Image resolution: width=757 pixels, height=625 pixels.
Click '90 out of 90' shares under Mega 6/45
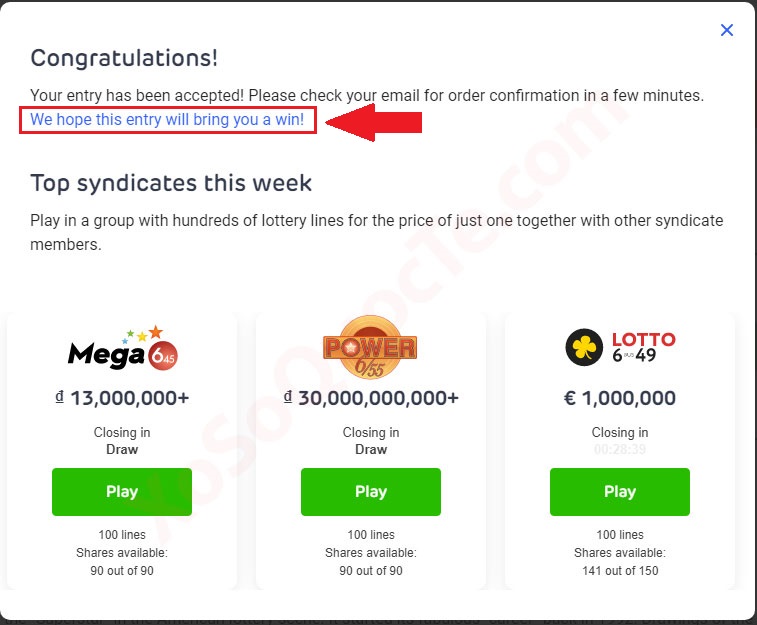pyautogui.click(x=122, y=571)
